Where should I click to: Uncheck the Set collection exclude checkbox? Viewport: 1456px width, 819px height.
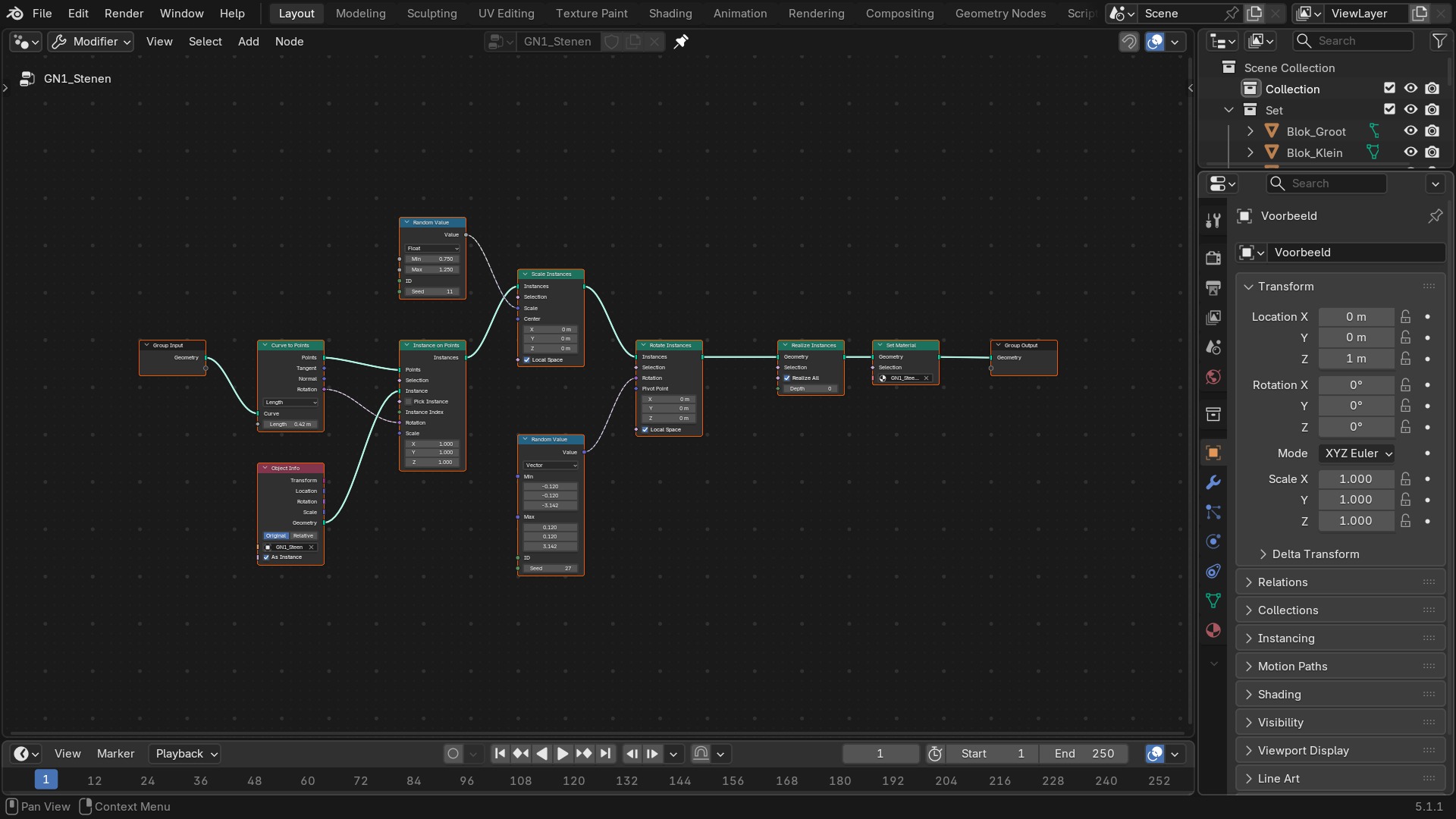pos(1389,110)
